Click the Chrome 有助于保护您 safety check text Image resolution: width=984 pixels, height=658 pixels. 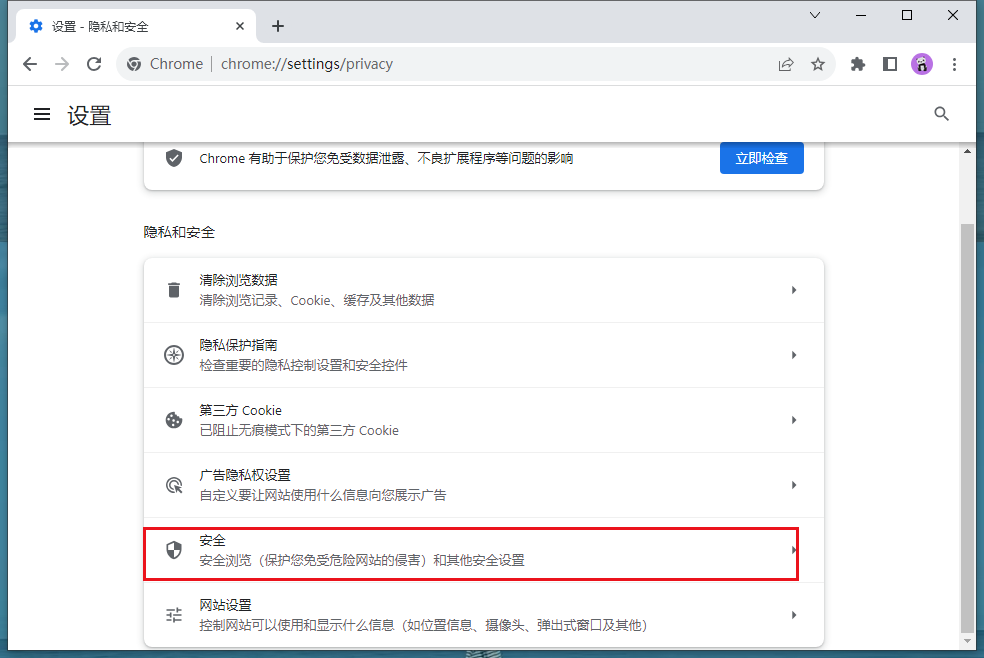(386, 158)
